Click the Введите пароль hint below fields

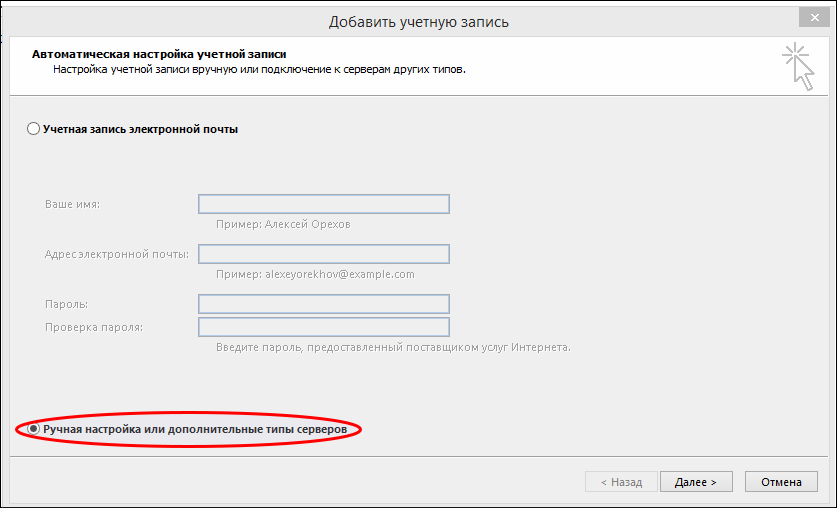[x=393, y=347]
